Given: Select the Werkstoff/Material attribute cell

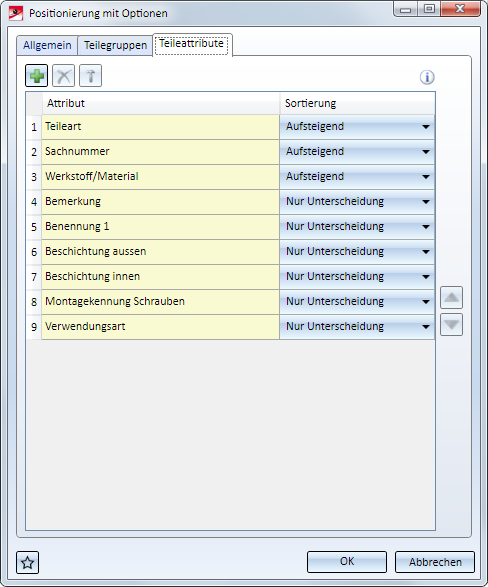Looking at the screenshot, I should pyautogui.click(x=161, y=177).
